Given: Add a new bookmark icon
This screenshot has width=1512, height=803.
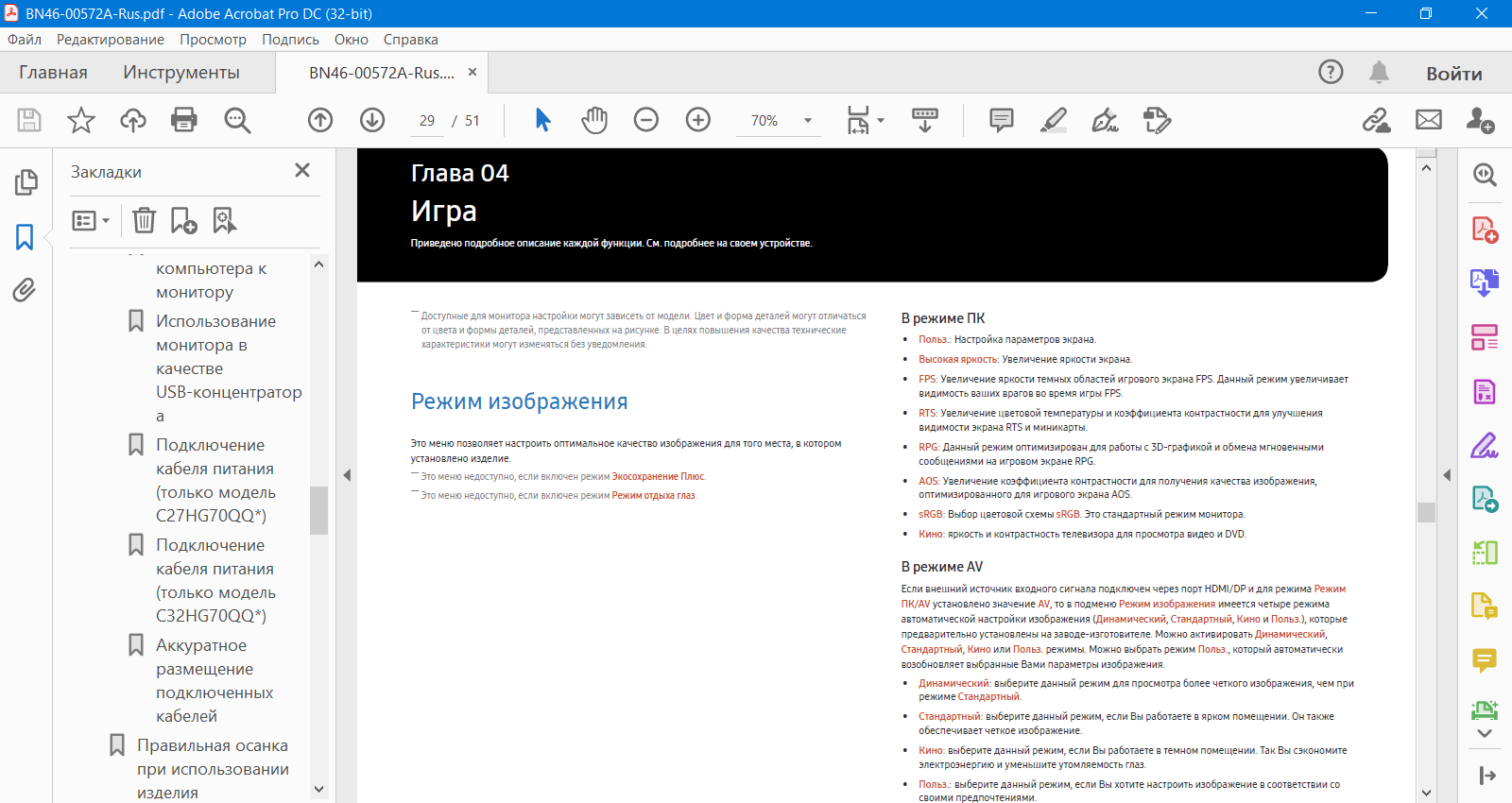Looking at the screenshot, I should tap(183, 220).
